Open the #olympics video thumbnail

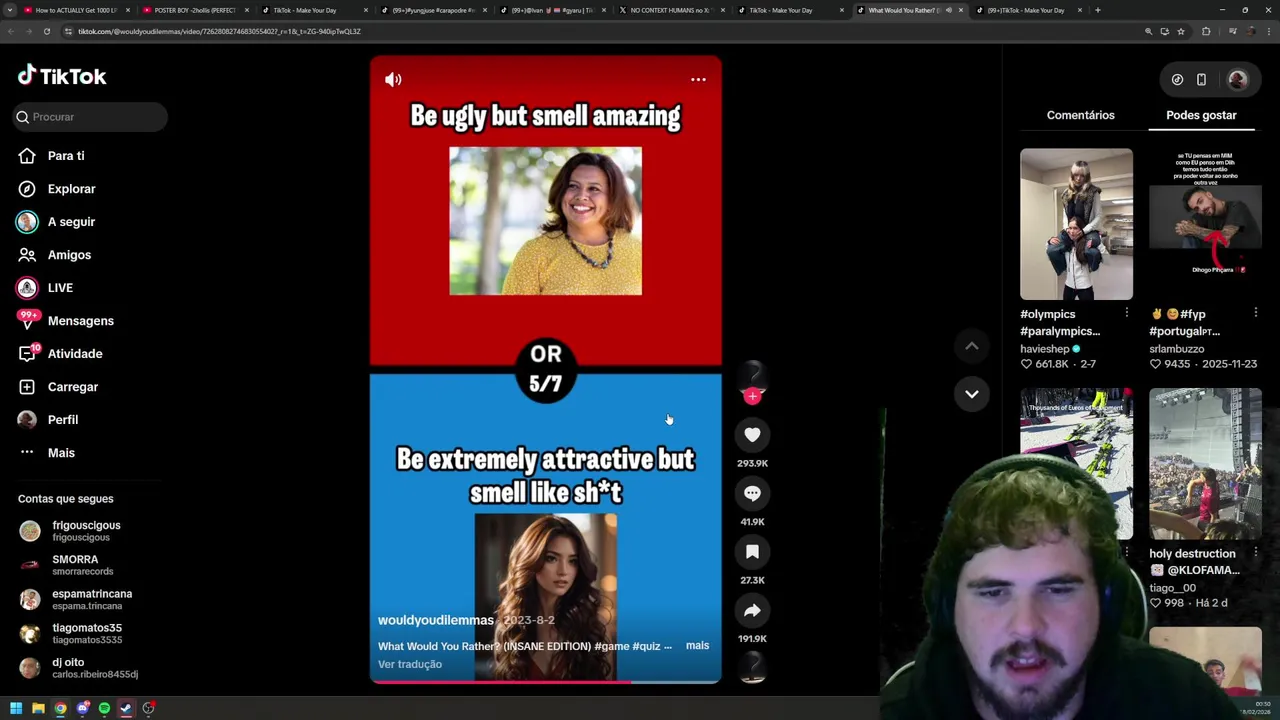pos(1076,224)
